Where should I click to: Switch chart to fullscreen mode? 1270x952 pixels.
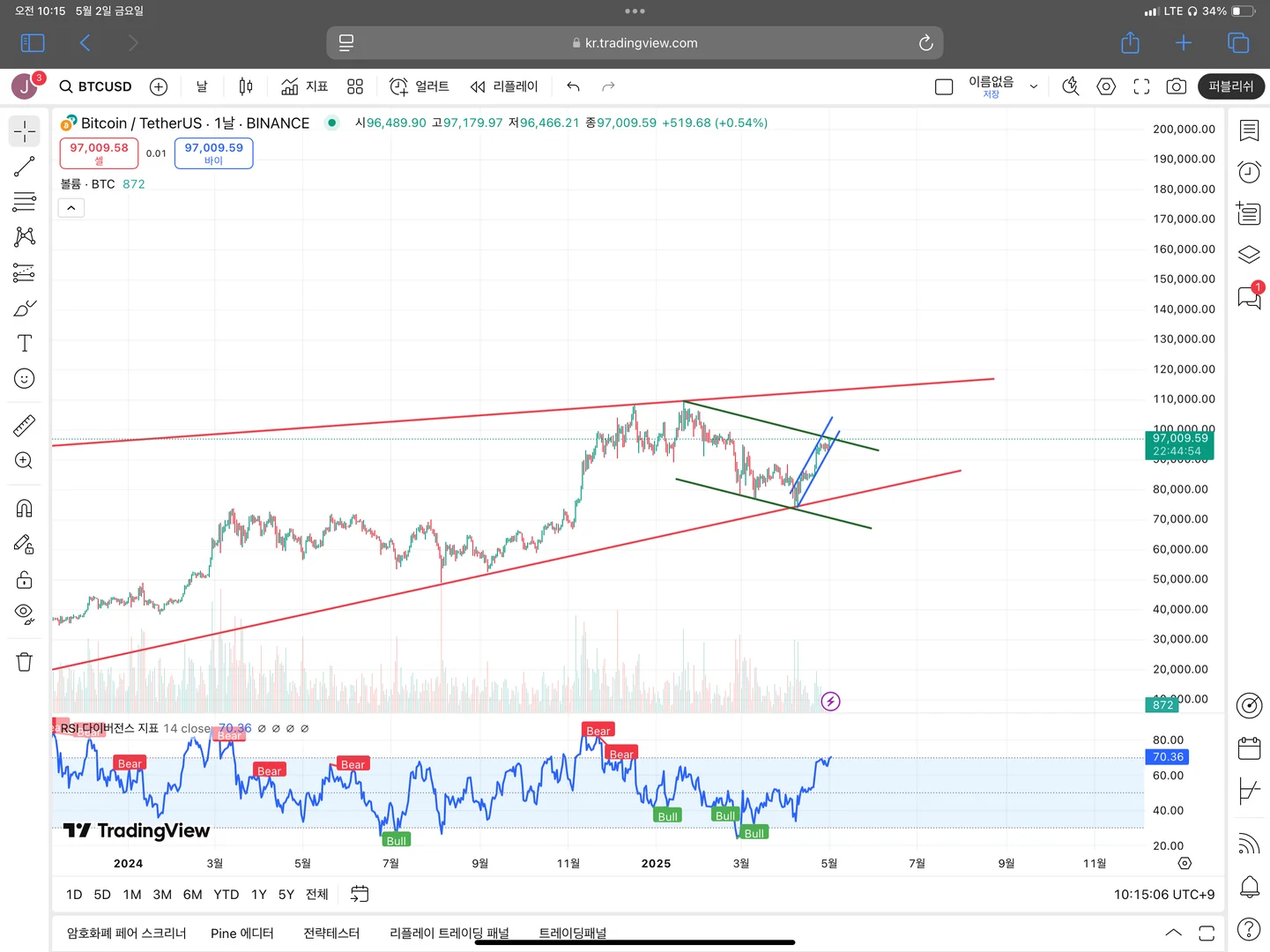[x=1141, y=86]
